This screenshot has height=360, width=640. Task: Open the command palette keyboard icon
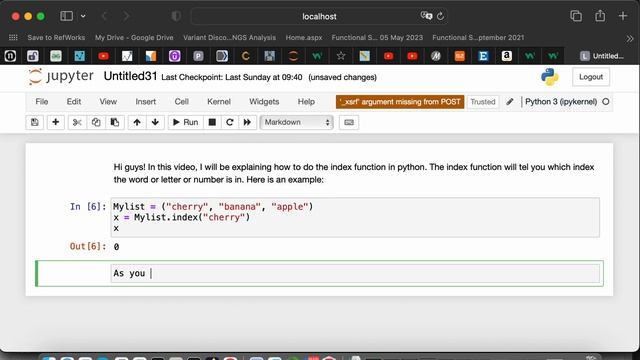point(349,122)
